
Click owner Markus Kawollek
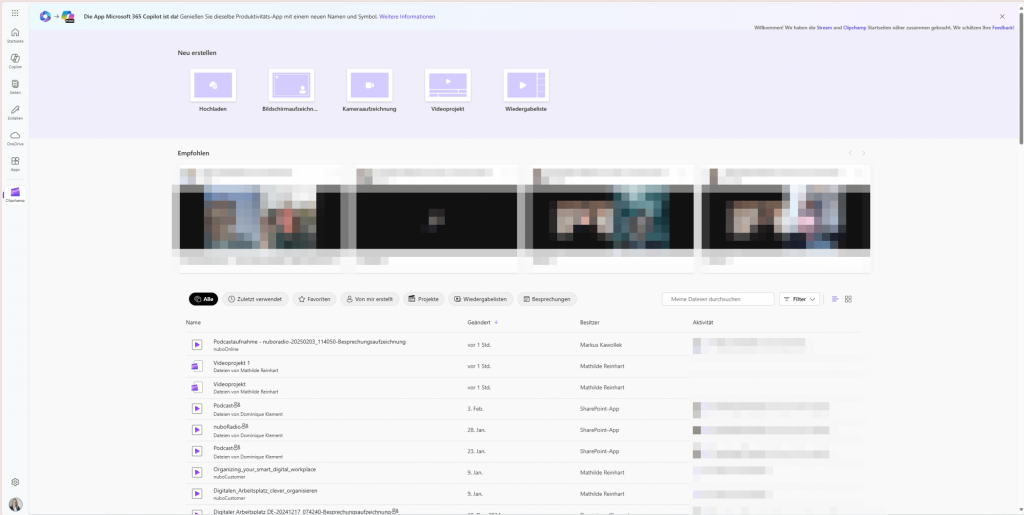click(x=602, y=345)
